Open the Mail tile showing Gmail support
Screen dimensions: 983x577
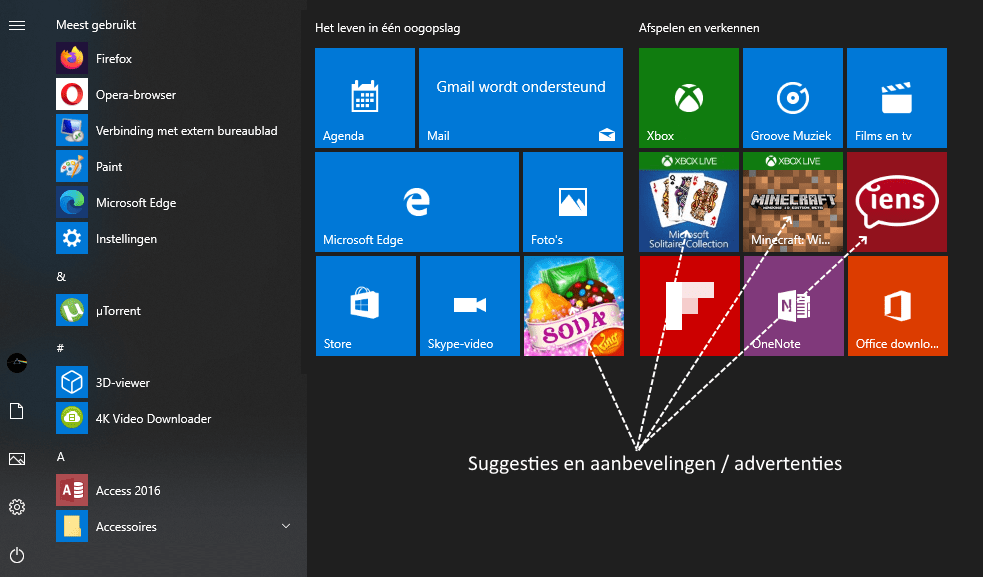[521, 97]
